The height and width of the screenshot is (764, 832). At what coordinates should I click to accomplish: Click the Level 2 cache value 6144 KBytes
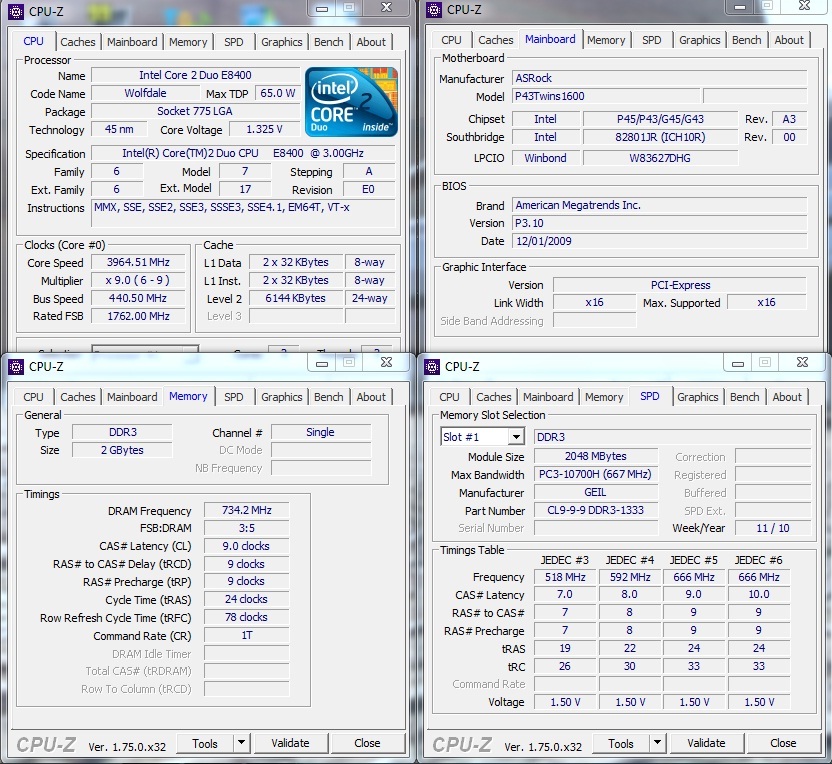click(296, 298)
